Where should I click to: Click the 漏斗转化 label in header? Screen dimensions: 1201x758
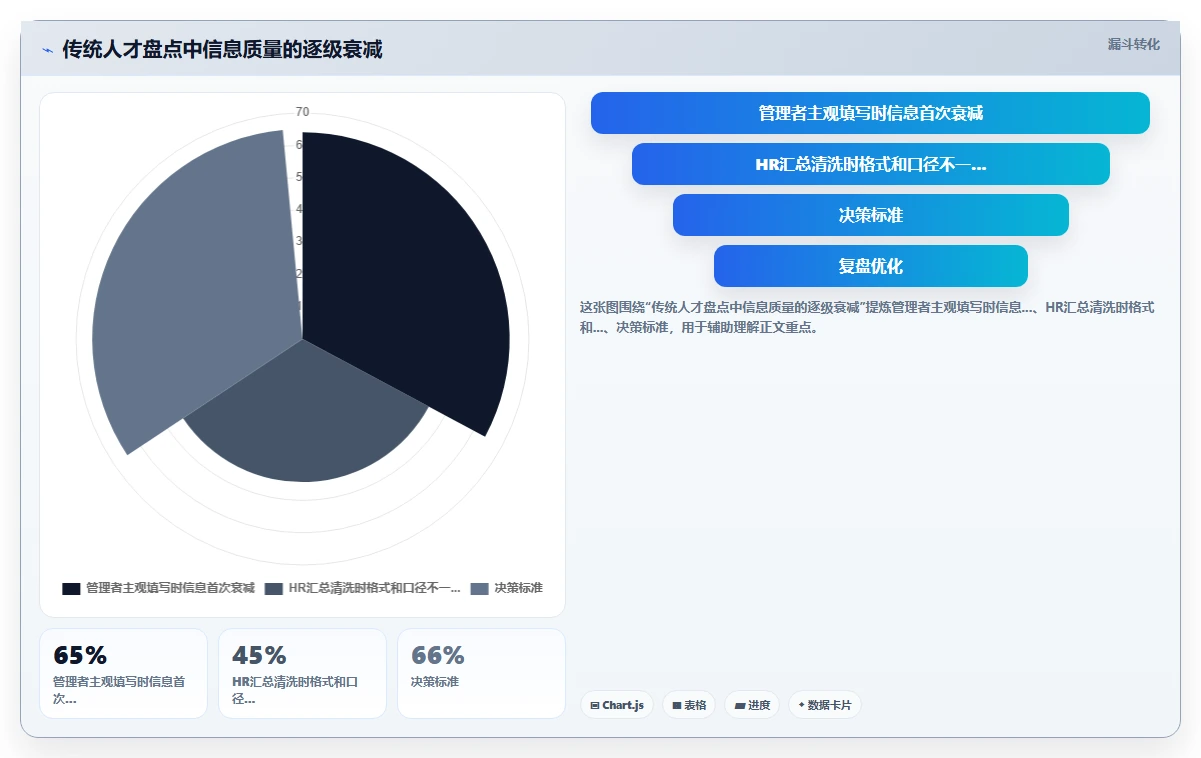pos(1134,44)
